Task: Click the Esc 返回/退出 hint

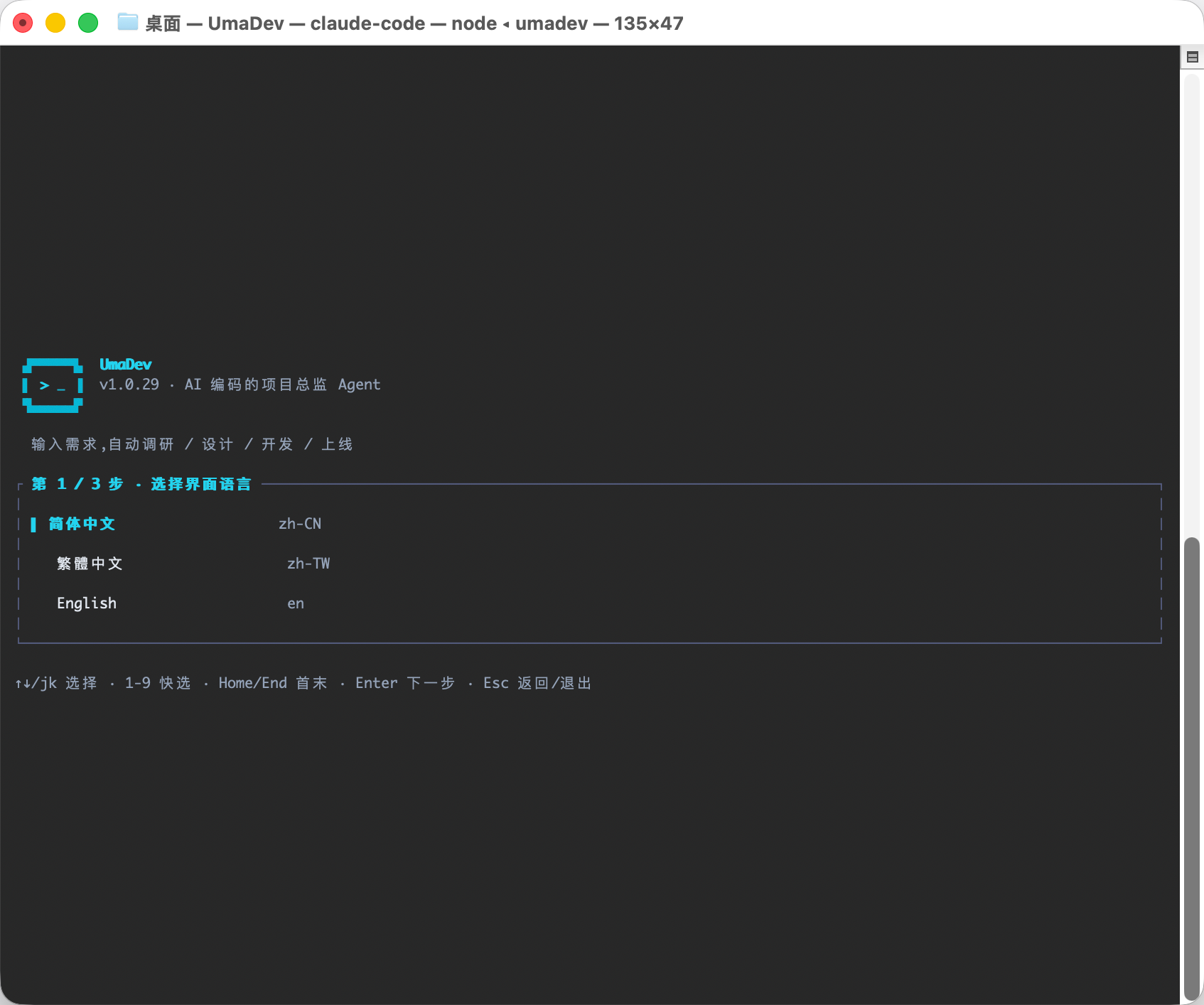Action: 537,683
